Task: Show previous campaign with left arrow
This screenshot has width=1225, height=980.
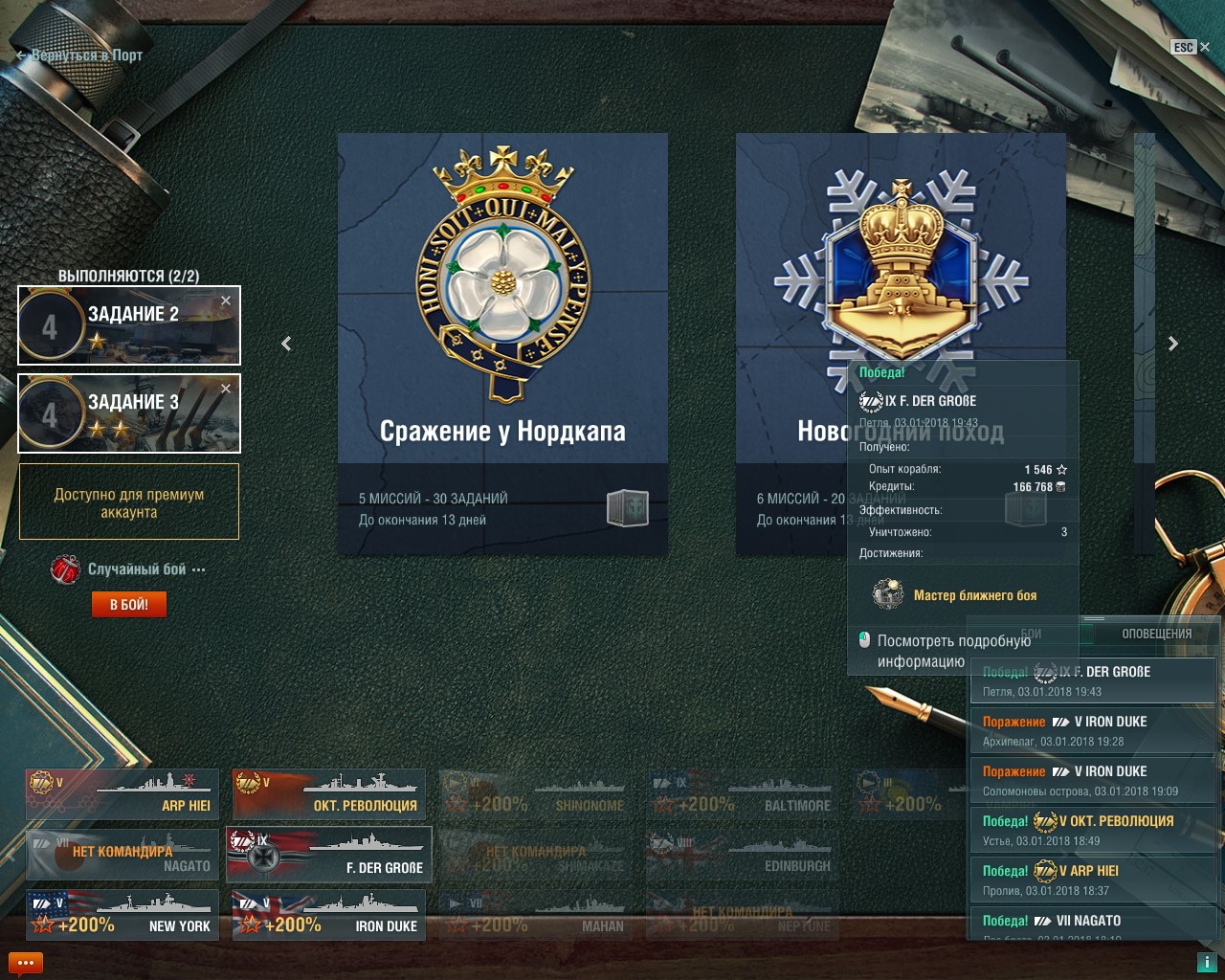Action: point(286,344)
